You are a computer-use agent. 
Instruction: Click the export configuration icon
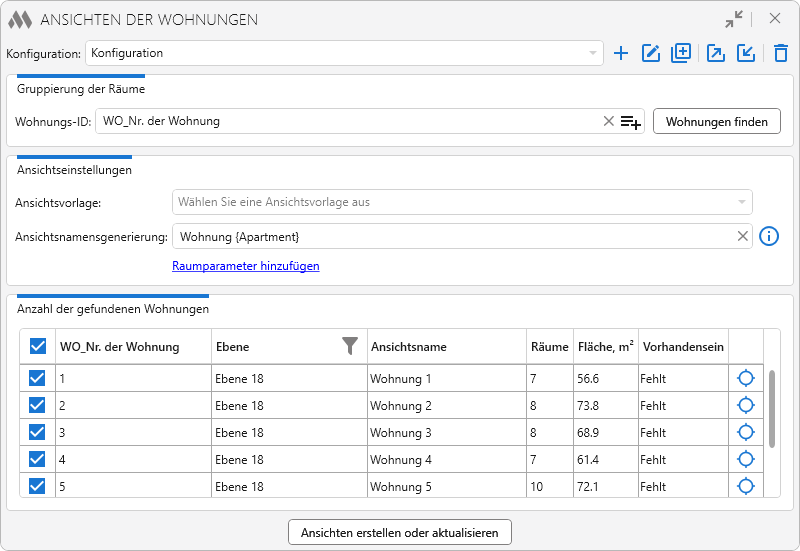pos(715,53)
